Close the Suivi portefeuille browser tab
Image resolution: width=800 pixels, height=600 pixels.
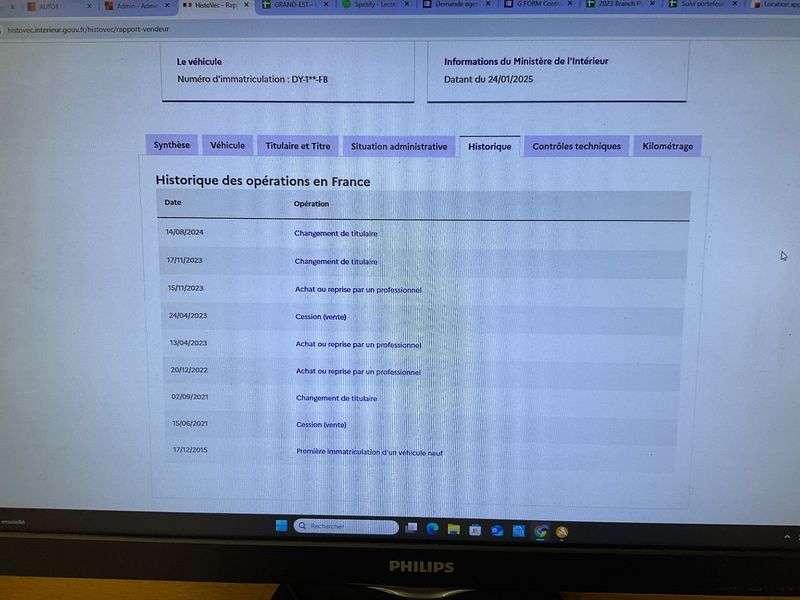click(735, 4)
